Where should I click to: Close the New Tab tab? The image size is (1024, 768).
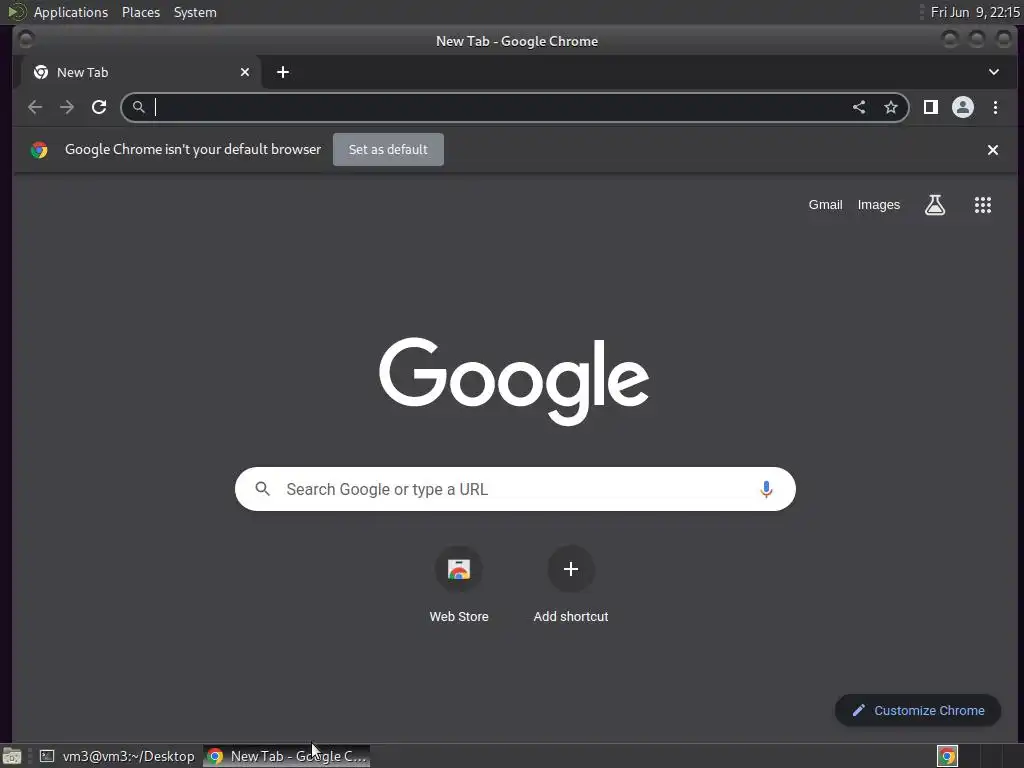tap(245, 72)
